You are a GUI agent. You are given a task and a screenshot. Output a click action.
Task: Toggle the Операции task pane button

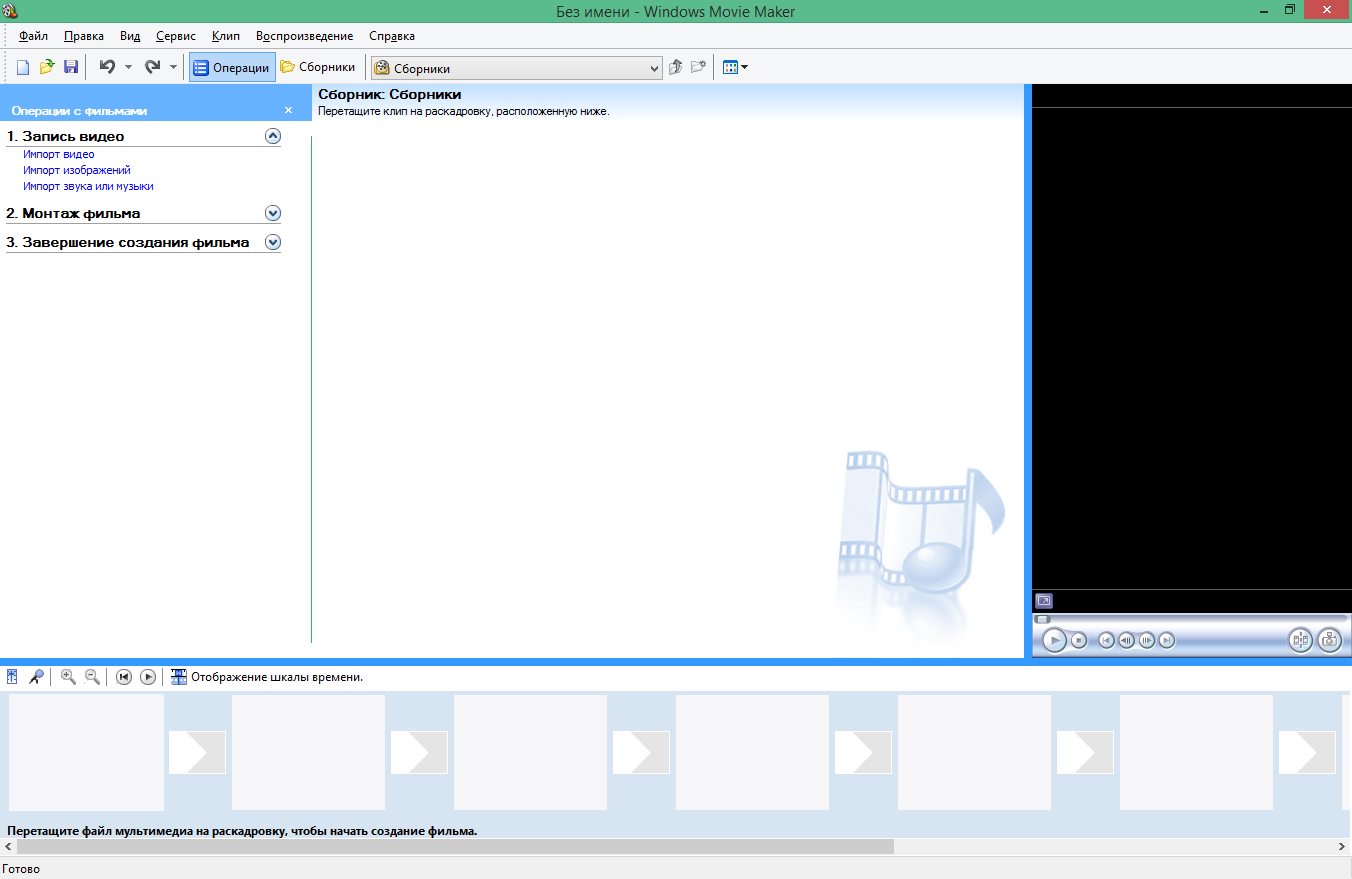point(231,67)
